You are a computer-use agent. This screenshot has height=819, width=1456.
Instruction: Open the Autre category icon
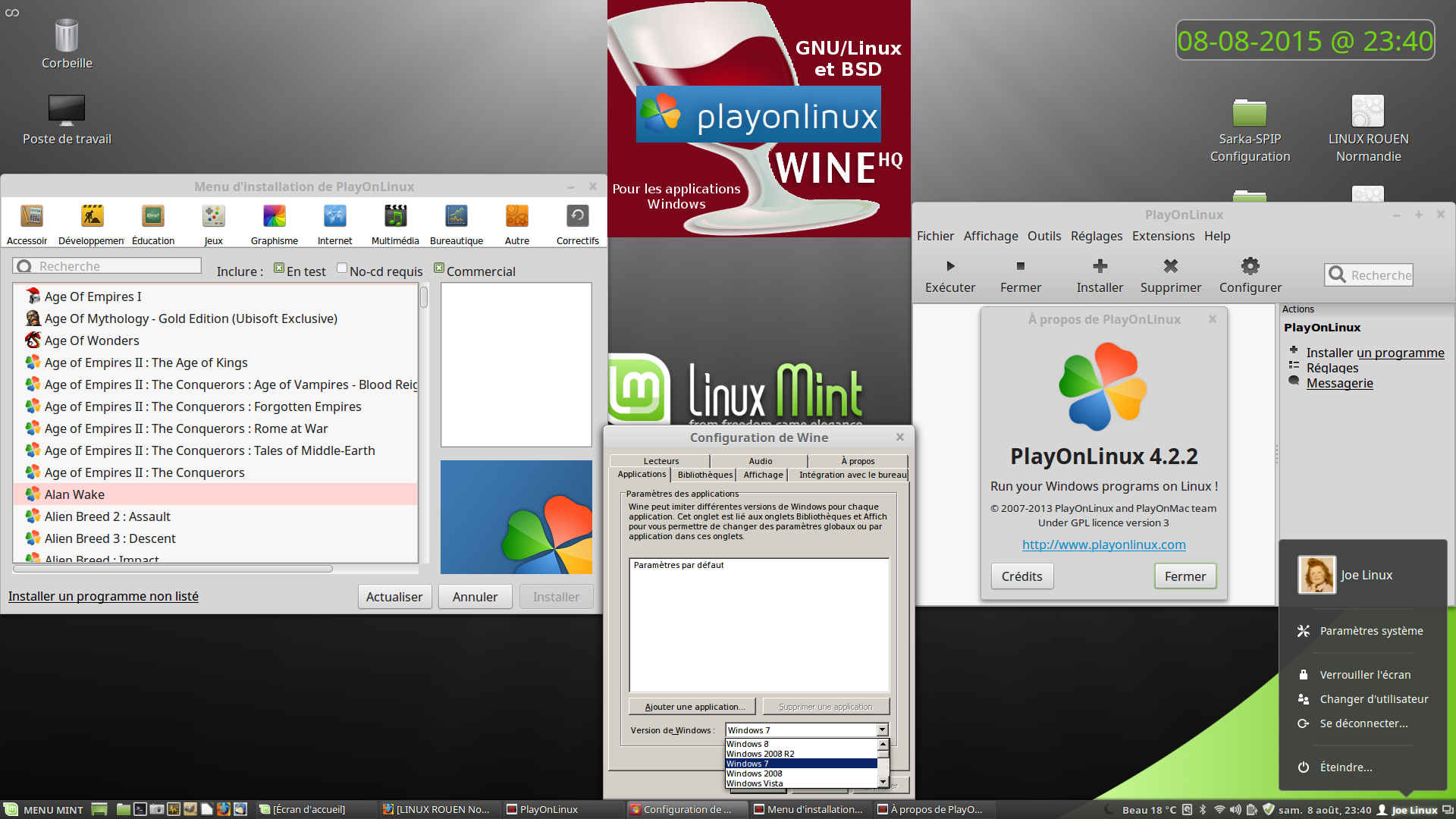pyautogui.click(x=517, y=224)
